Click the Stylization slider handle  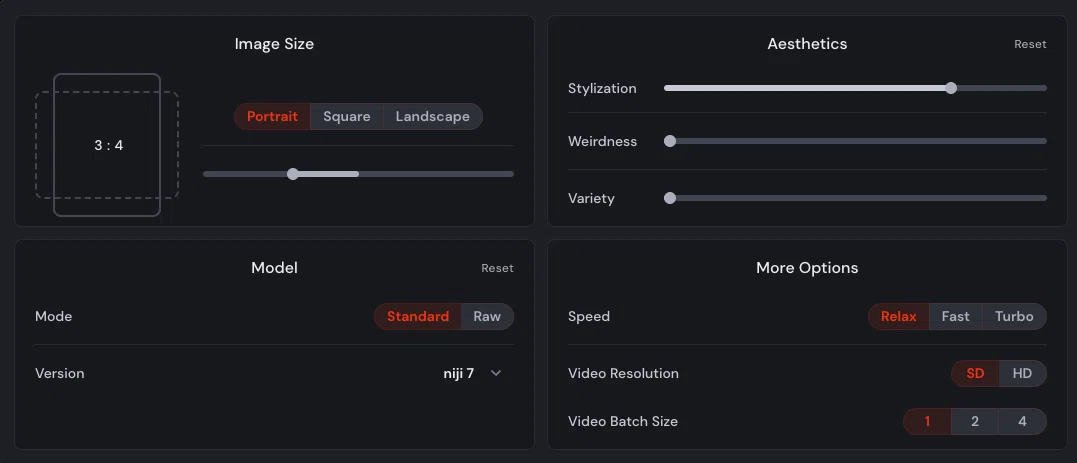951,88
